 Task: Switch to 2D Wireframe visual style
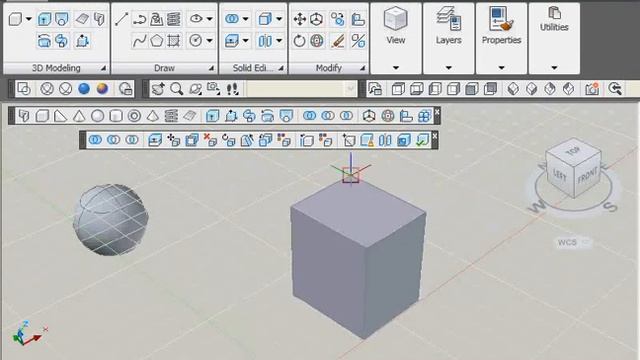[x=24, y=89]
